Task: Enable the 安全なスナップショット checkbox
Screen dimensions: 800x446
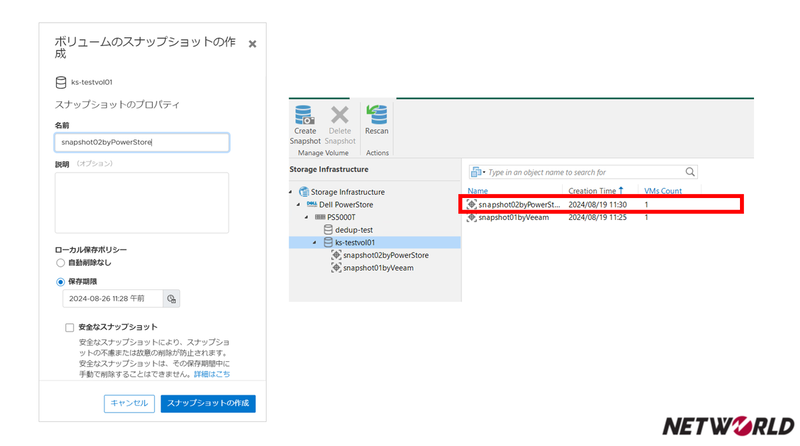Action: (x=69, y=328)
